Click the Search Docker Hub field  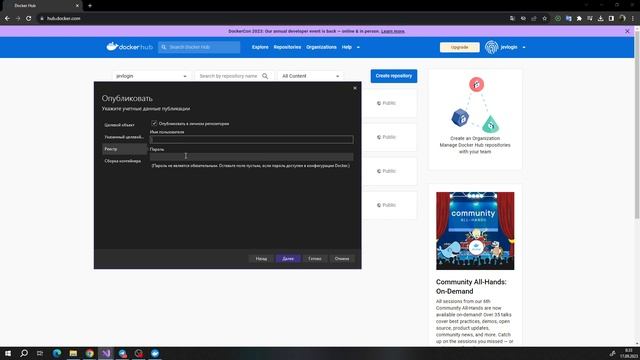click(199, 47)
